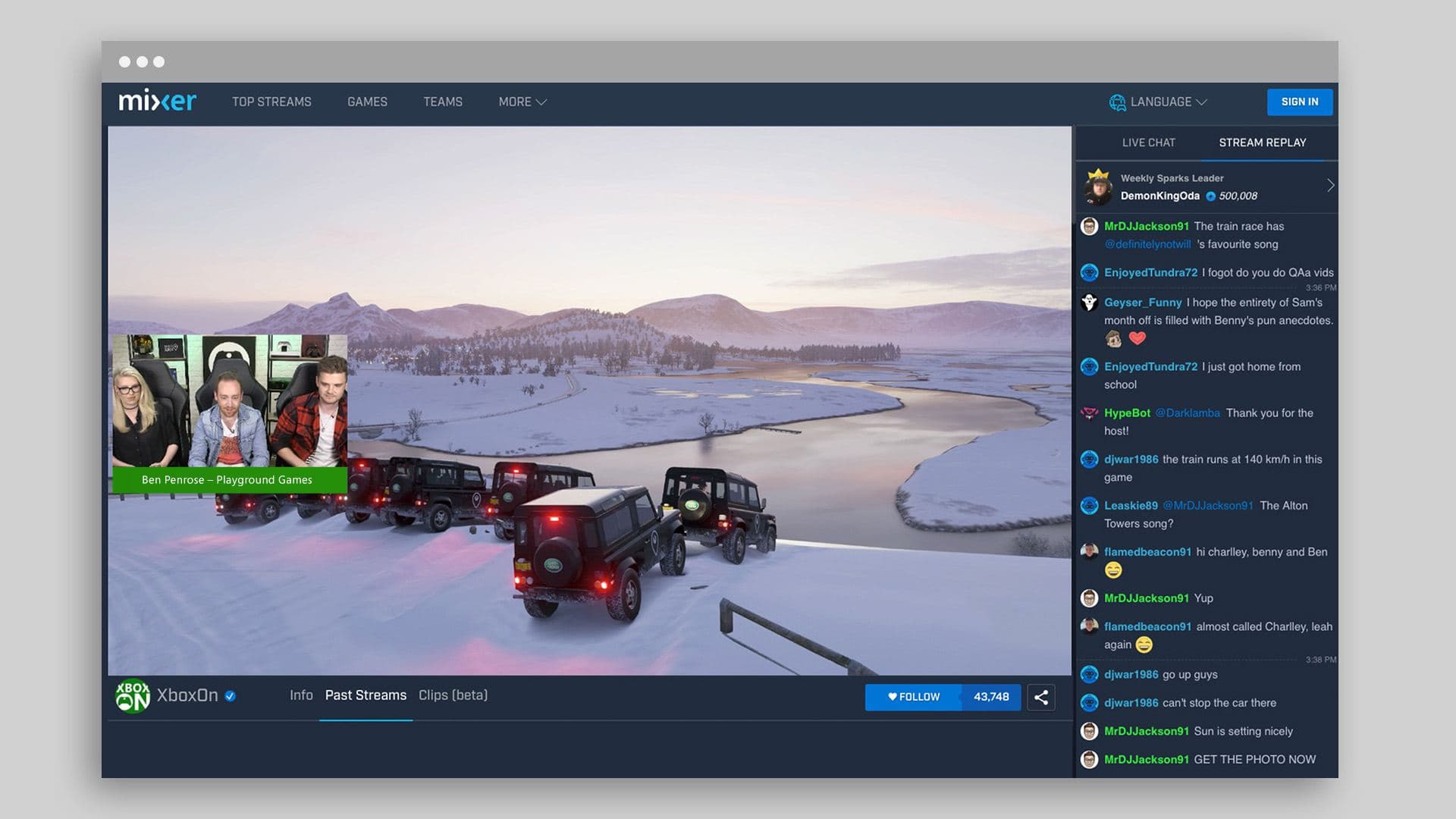Open the Info tab
The height and width of the screenshot is (819, 1456).
point(301,695)
